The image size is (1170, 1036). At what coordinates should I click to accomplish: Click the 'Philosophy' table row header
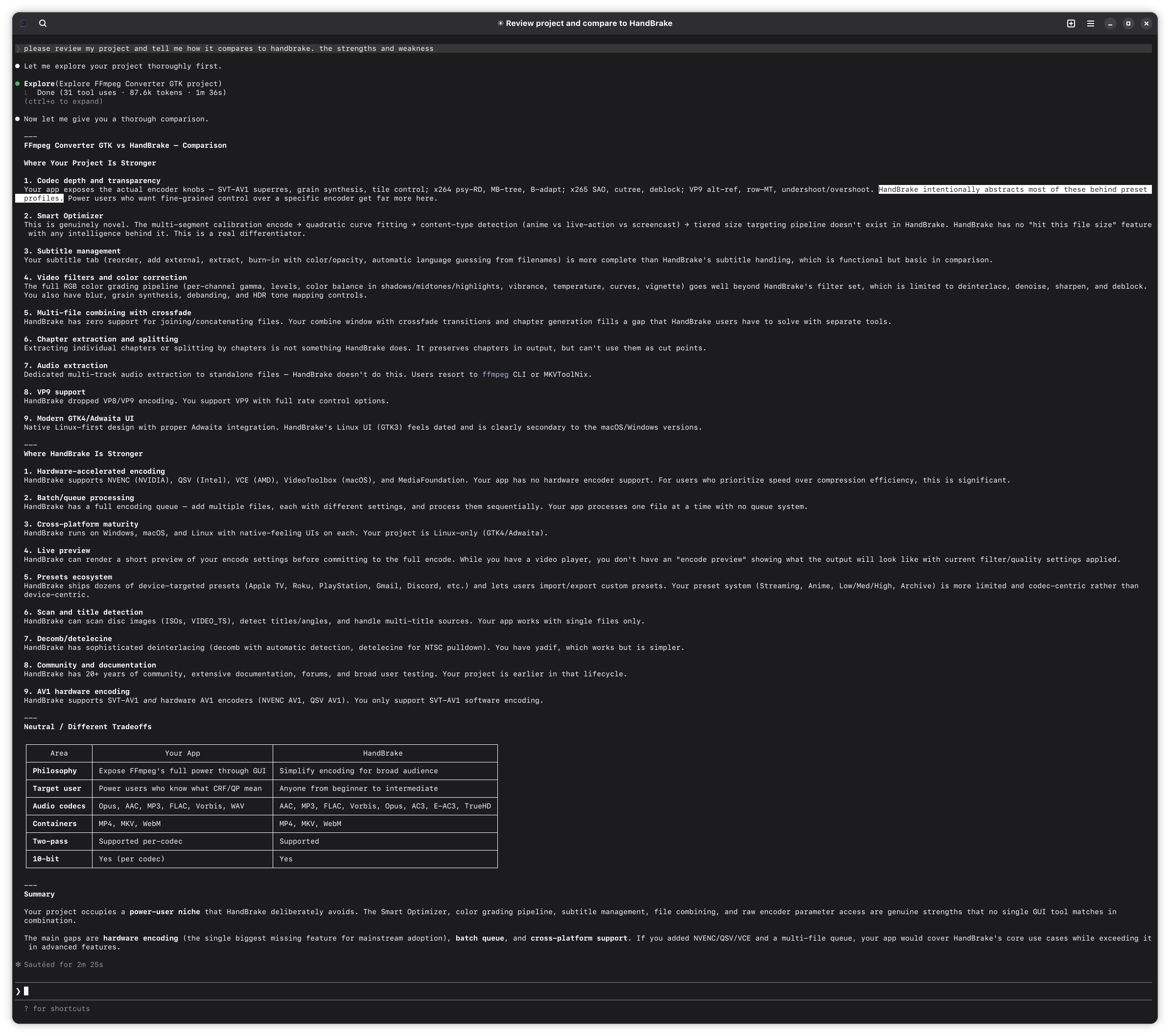coord(54,771)
